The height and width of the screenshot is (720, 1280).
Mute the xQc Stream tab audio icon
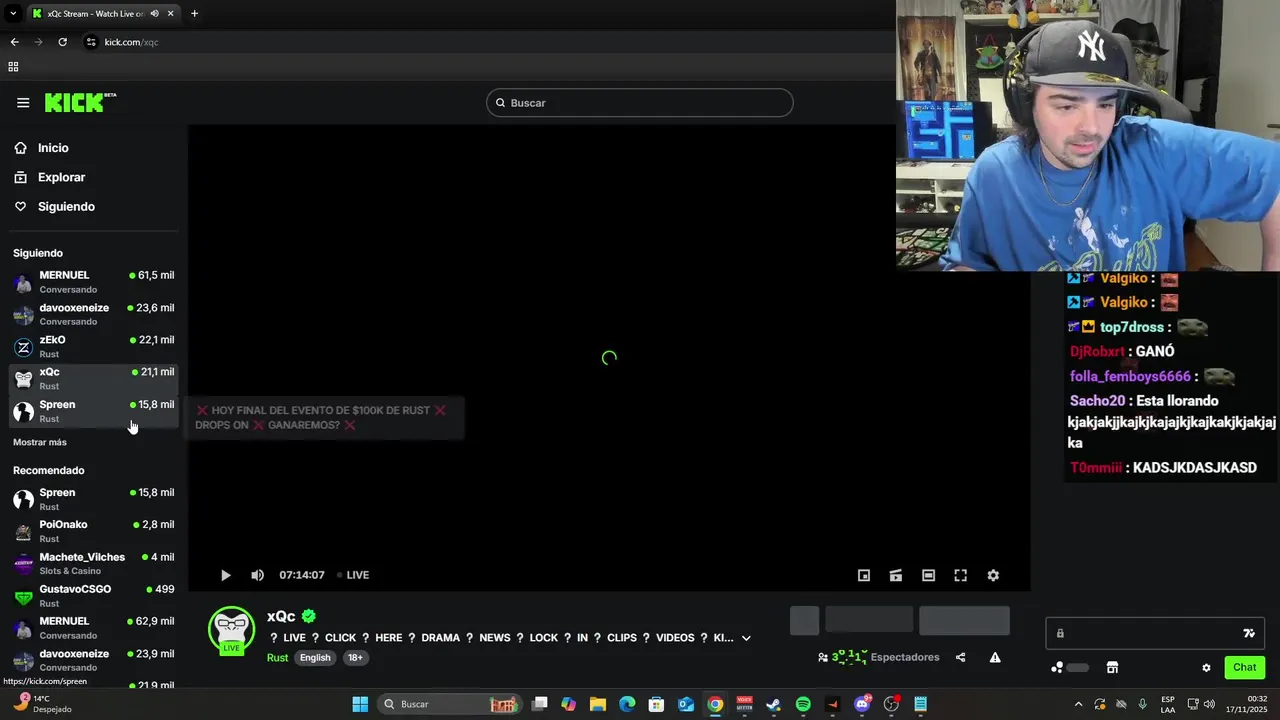click(154, 13)
